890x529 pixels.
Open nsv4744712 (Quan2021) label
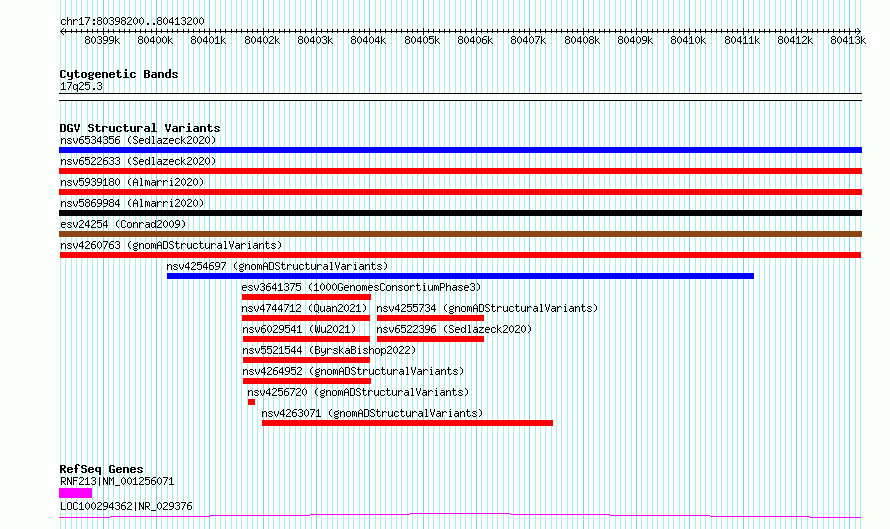(304, 308)
